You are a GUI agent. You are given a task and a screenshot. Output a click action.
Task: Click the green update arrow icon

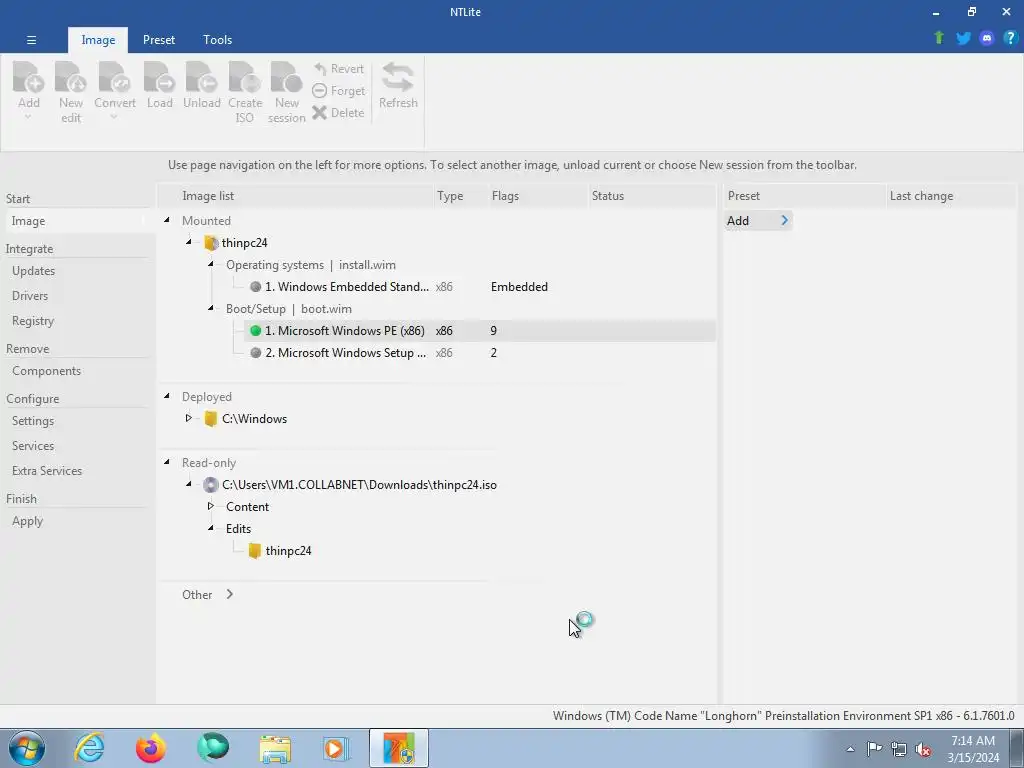(939, 38)
